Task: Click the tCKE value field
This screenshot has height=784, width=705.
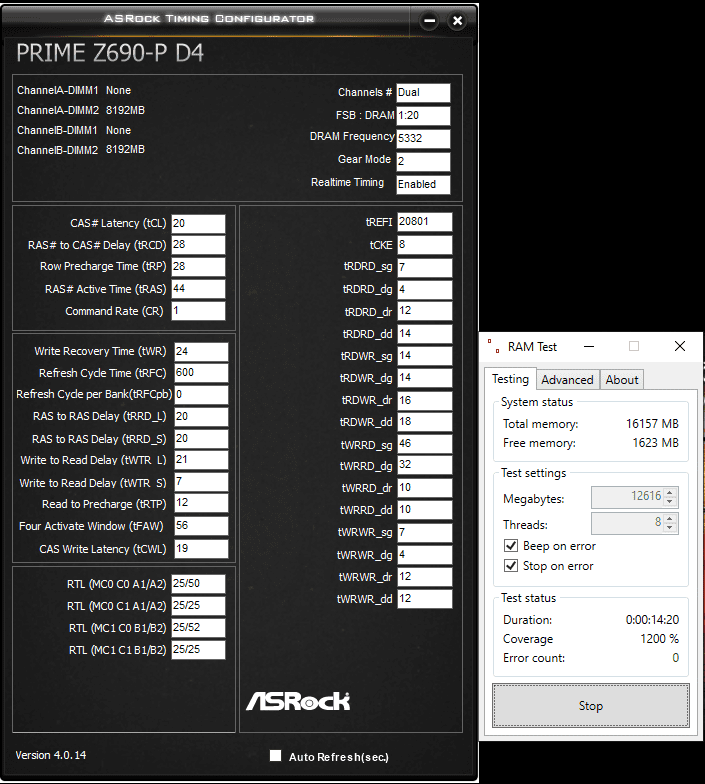Action: point(424,245)
